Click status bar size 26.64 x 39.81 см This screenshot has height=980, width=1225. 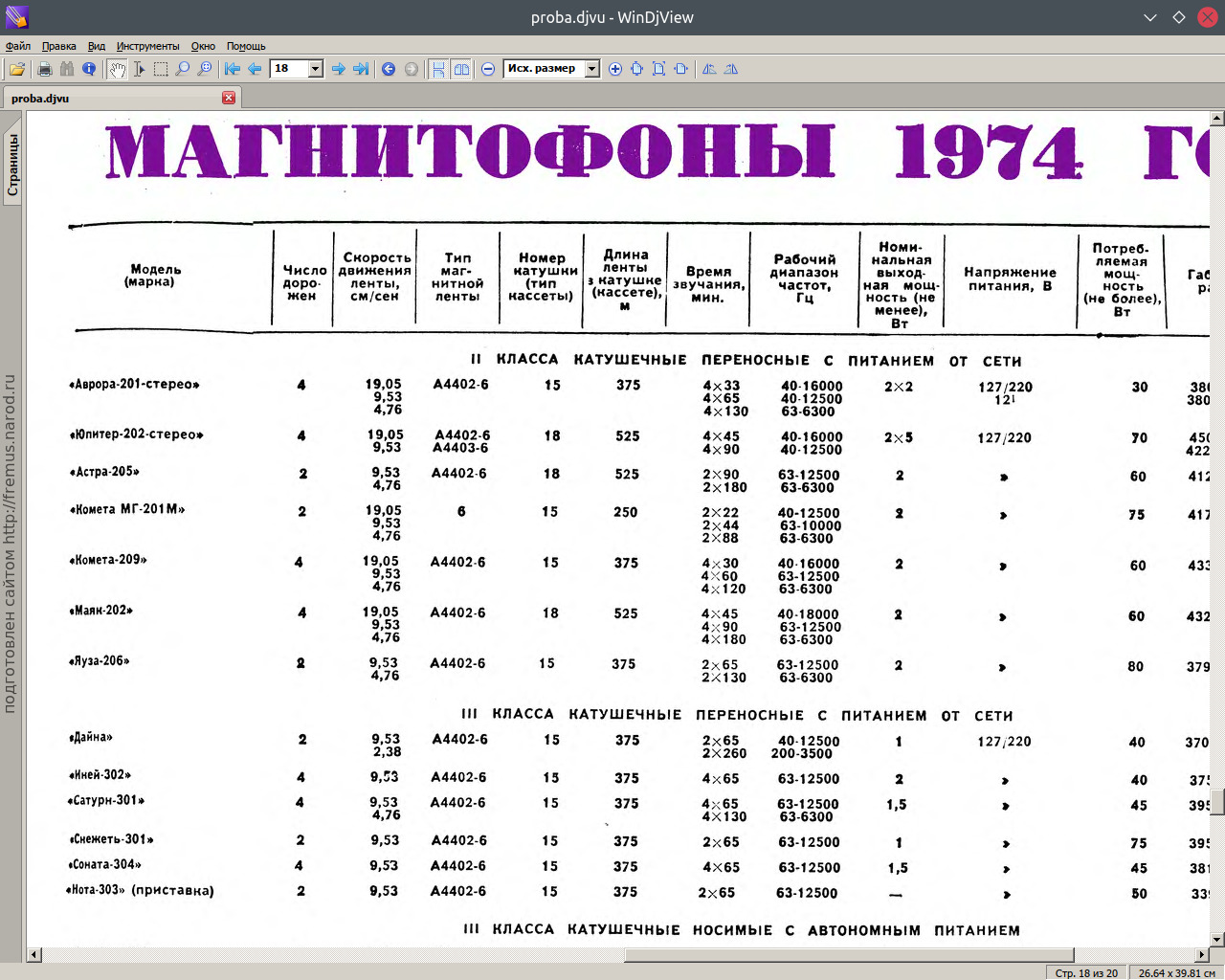point(1176,973)
